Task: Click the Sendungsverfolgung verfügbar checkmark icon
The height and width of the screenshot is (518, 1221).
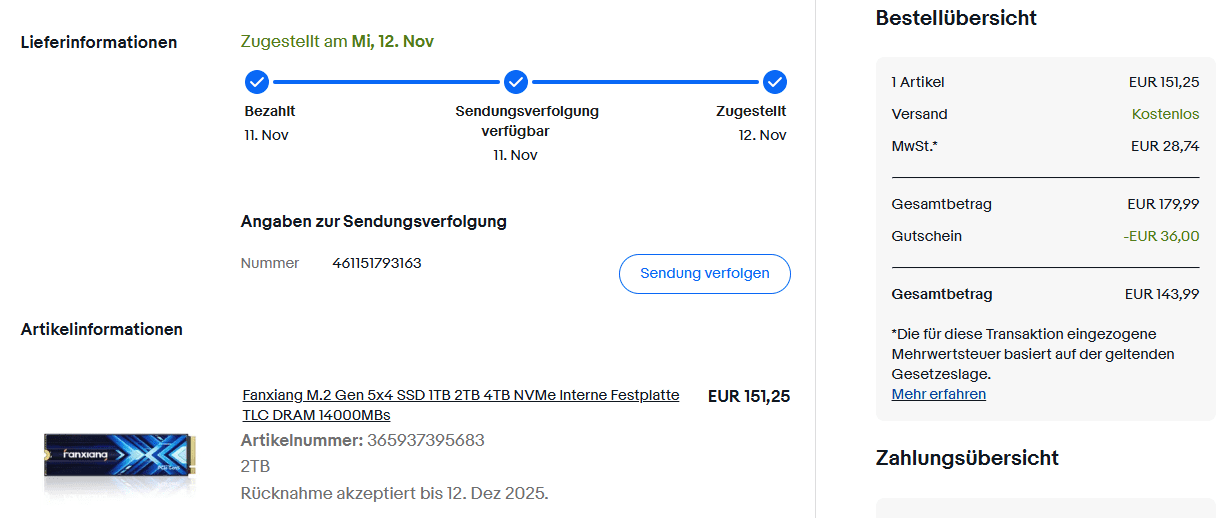Action: click(x=516, y=82)
